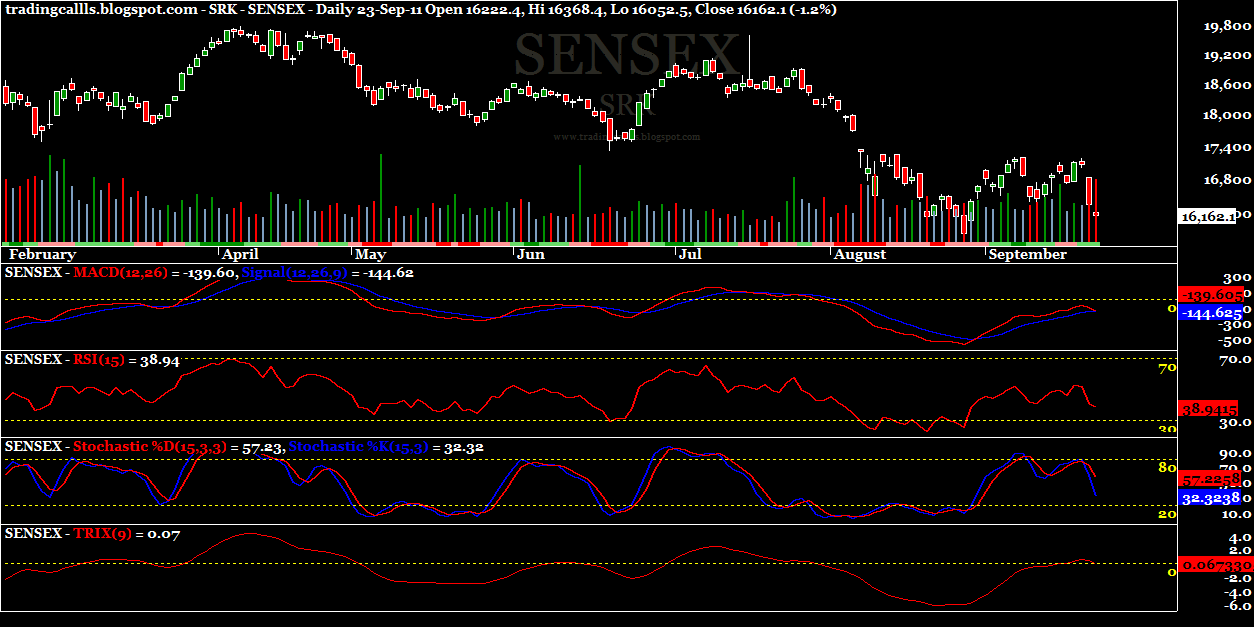Click the blue -144.625 signal value tag
The height and width of the screenshot is (627, 1254).
1210,313
